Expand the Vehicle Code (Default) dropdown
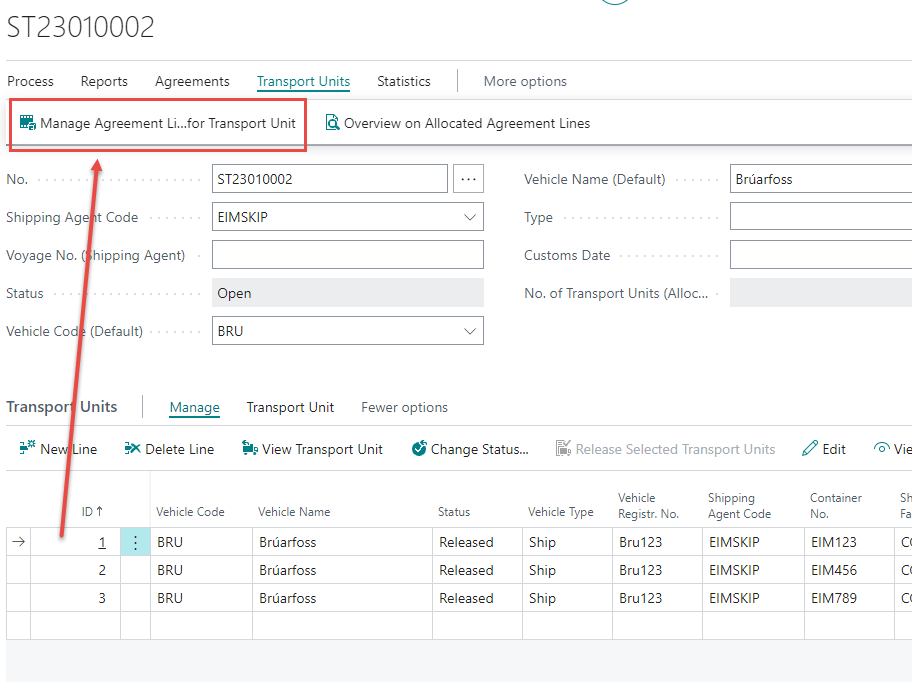The image size is (912, 682). pos(470,331)
